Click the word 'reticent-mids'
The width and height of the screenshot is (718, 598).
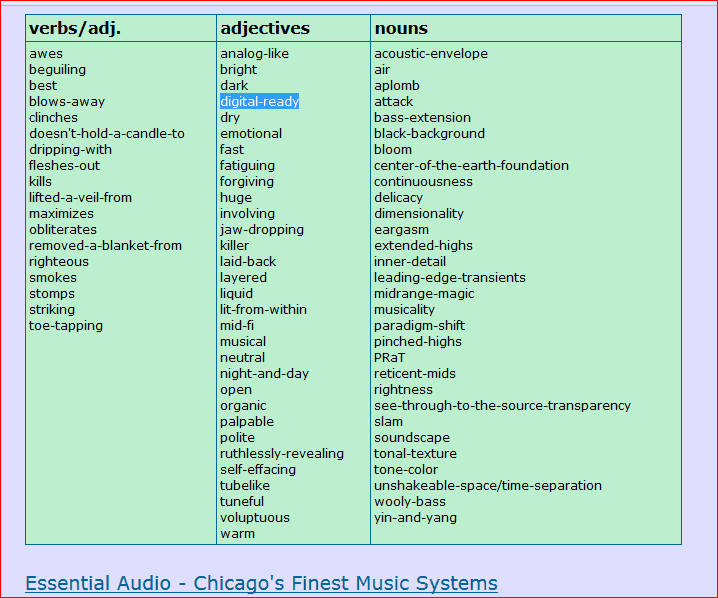415,374
